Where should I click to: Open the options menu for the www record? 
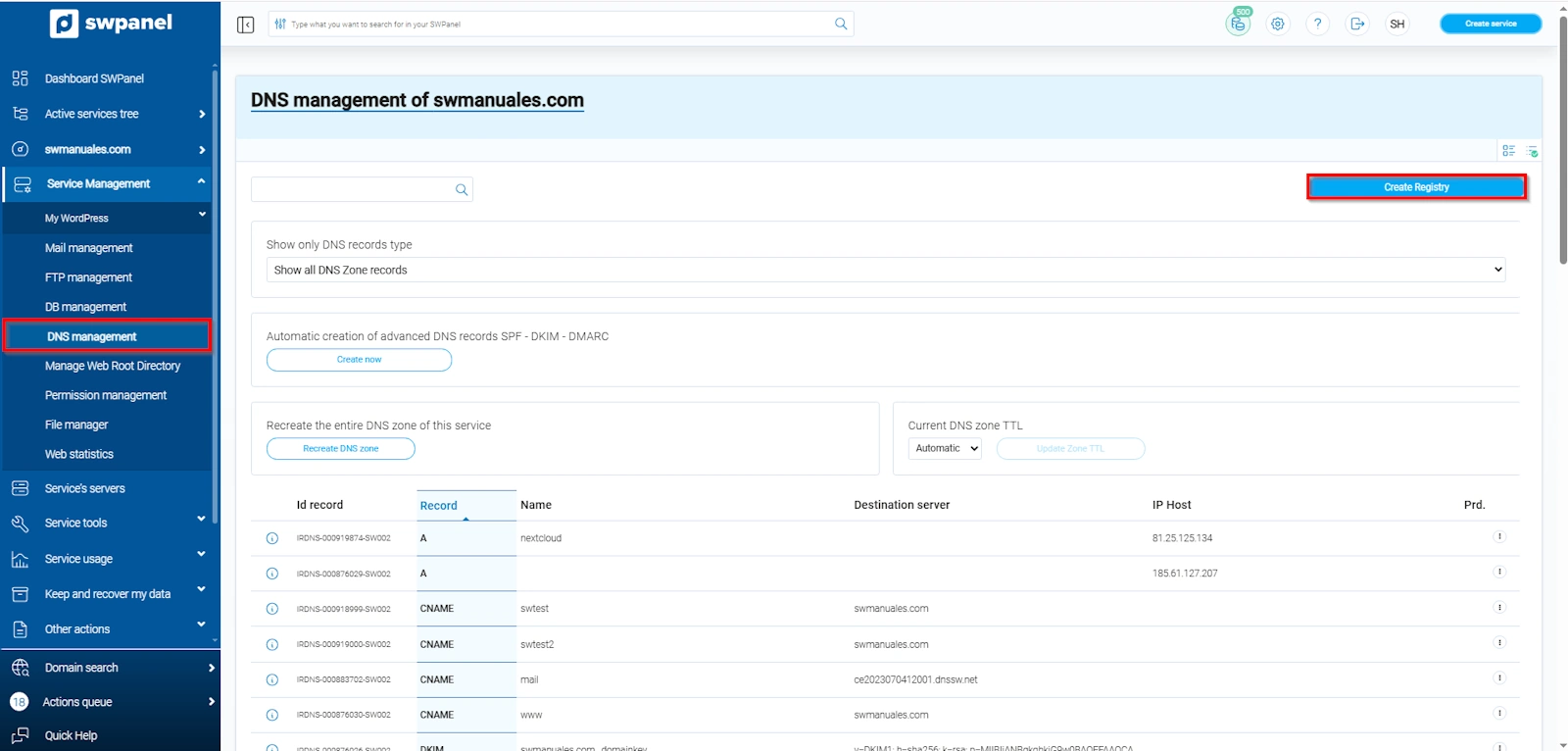coord(1499,713)
